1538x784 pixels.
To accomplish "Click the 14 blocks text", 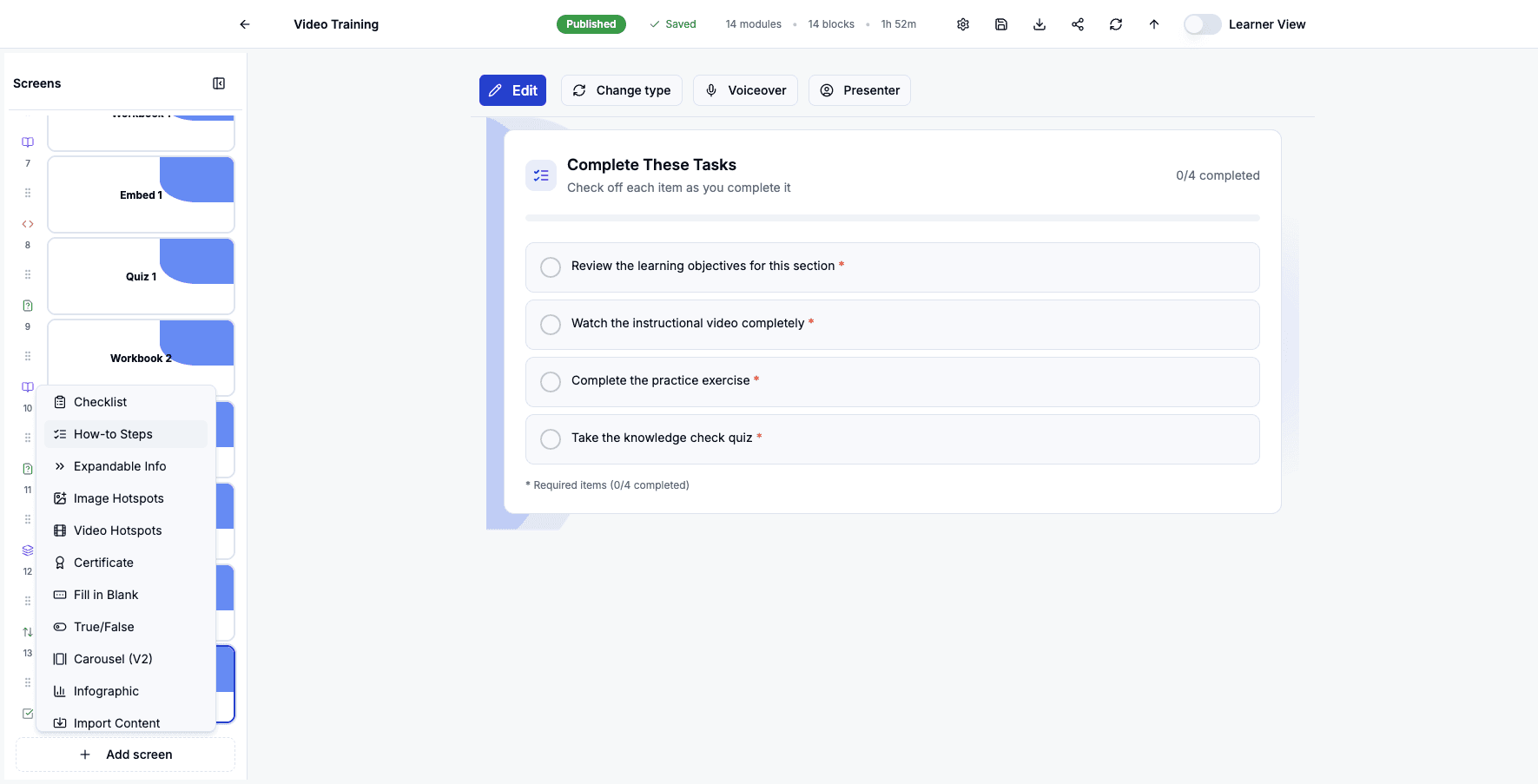I will tap(831, 24).
